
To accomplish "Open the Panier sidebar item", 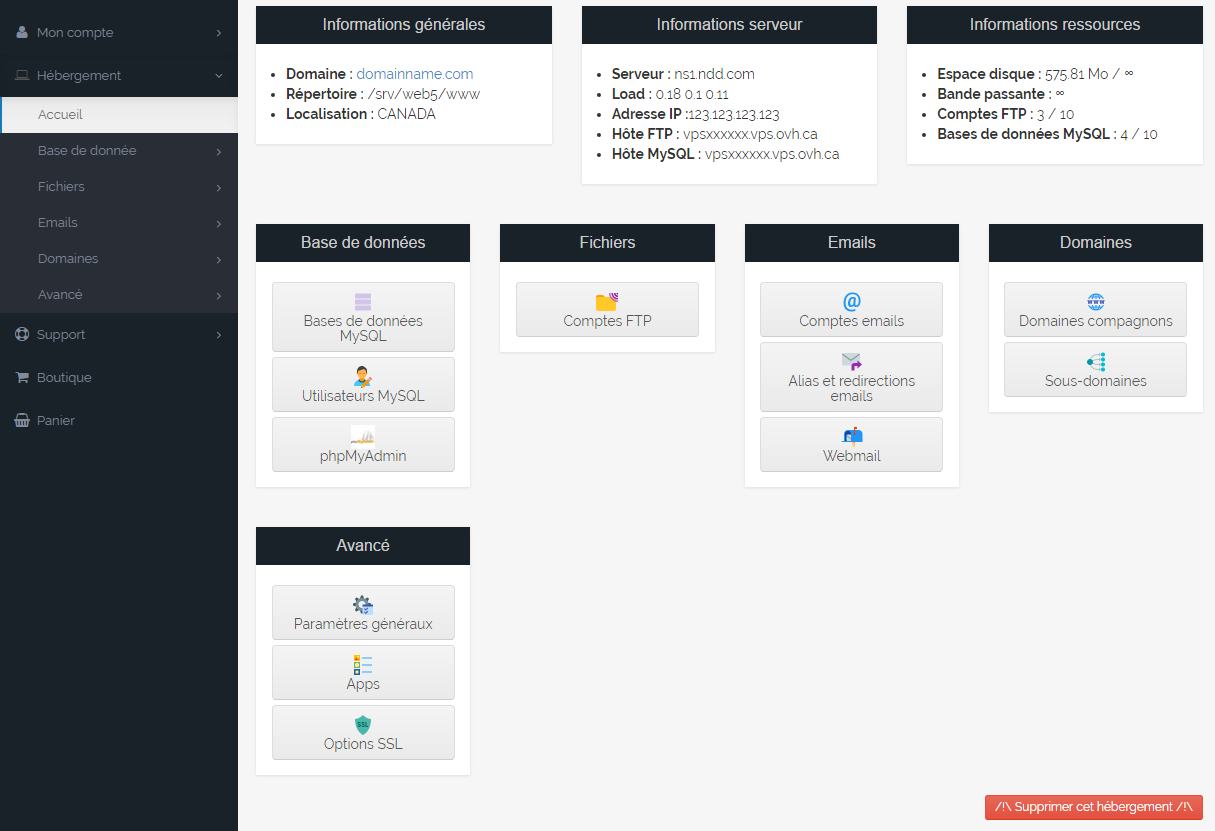I will click(56, 421).
